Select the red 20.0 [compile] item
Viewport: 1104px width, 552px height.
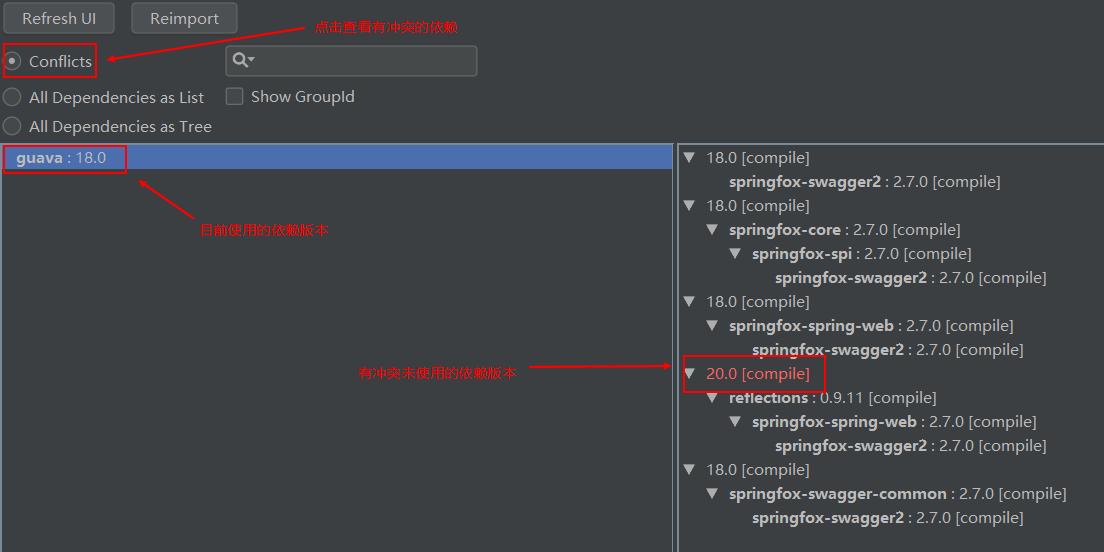[758, 374]
